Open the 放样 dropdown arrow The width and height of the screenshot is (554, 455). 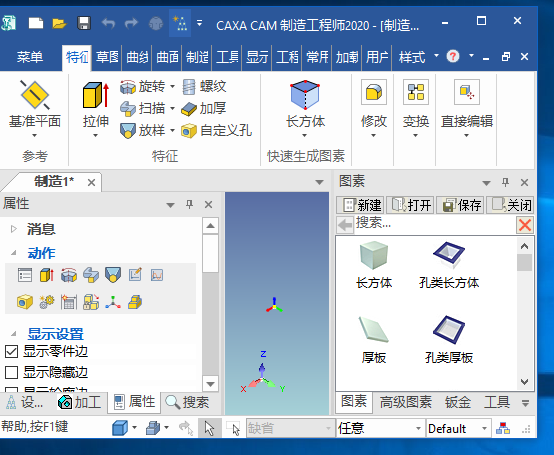tap(172, 130)
